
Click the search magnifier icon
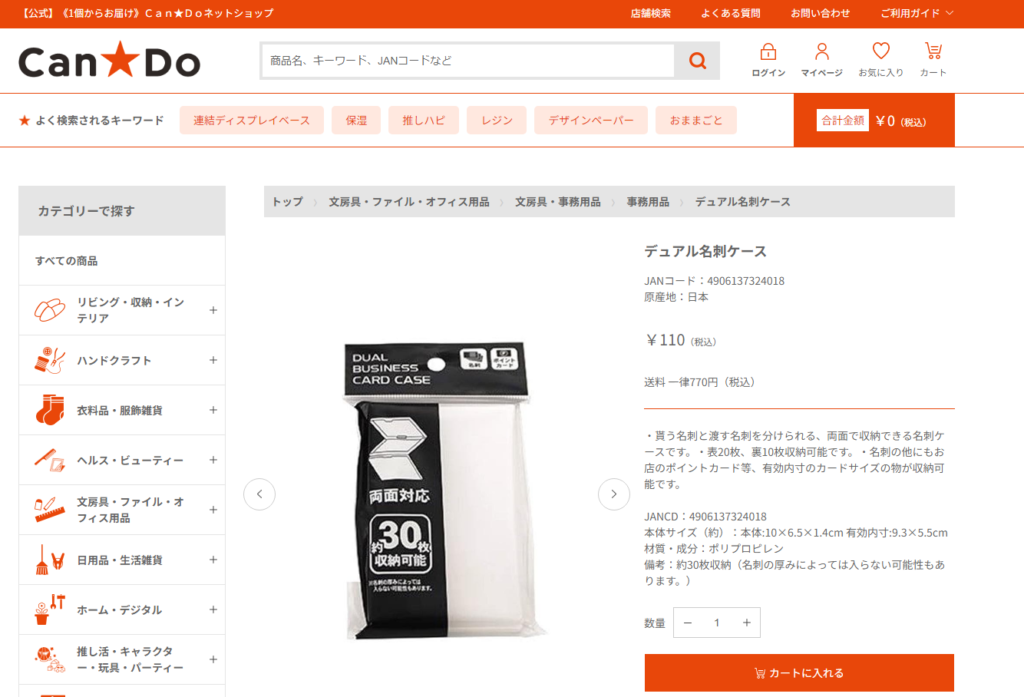point(697,61)
